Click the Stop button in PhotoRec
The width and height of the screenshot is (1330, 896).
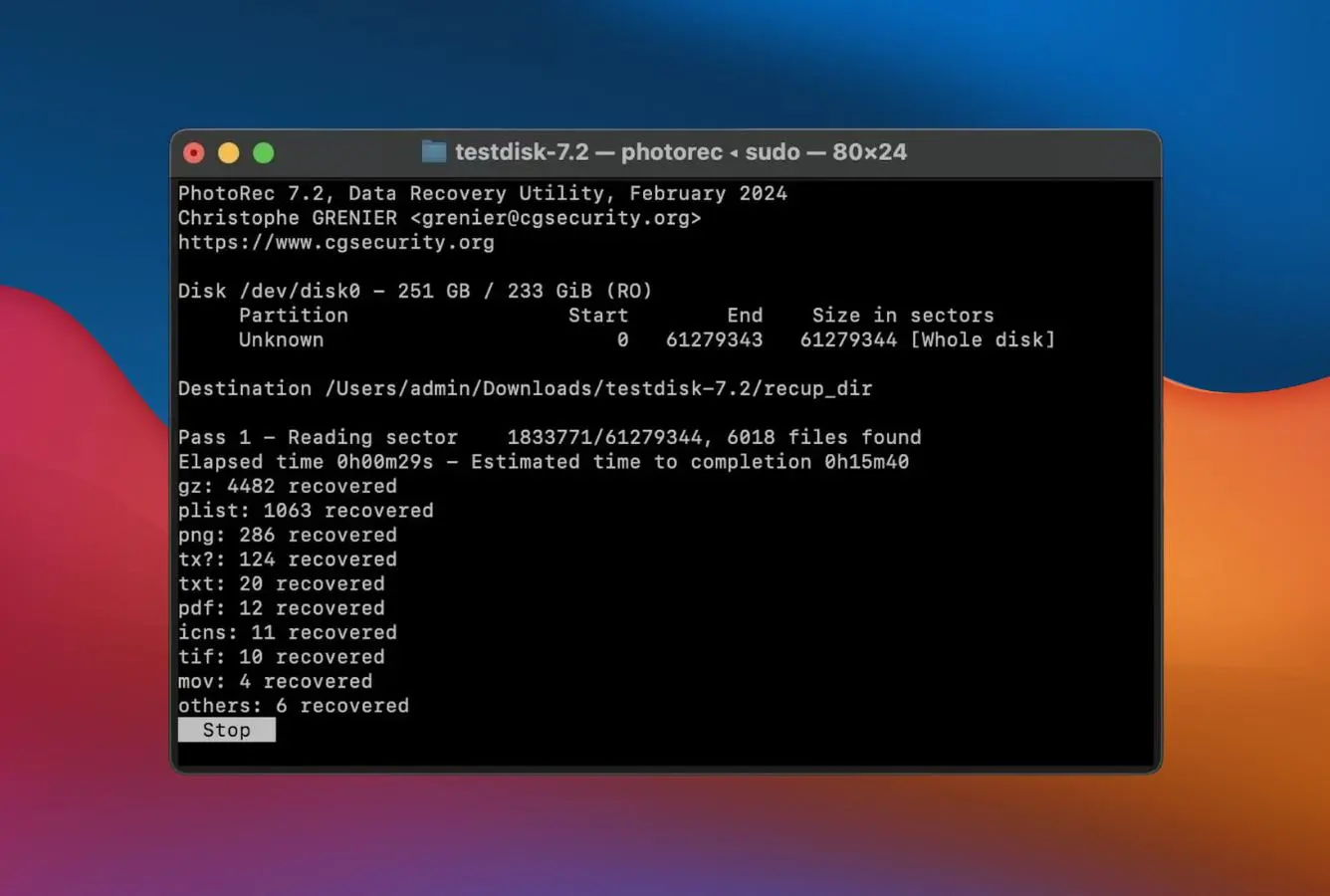tap(226, 730)
